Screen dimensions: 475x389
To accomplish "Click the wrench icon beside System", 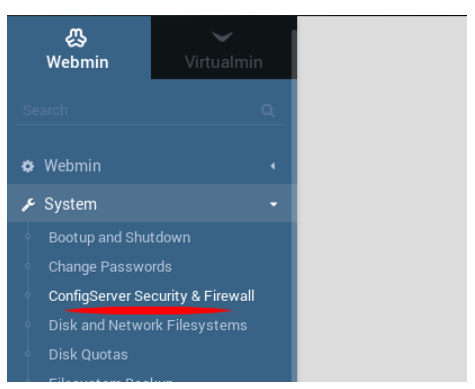I will (x=28, y=205).
